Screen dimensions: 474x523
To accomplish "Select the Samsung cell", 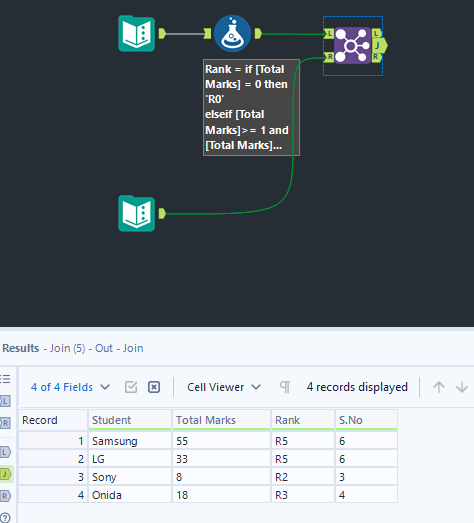I will click(x=130, y=441).
